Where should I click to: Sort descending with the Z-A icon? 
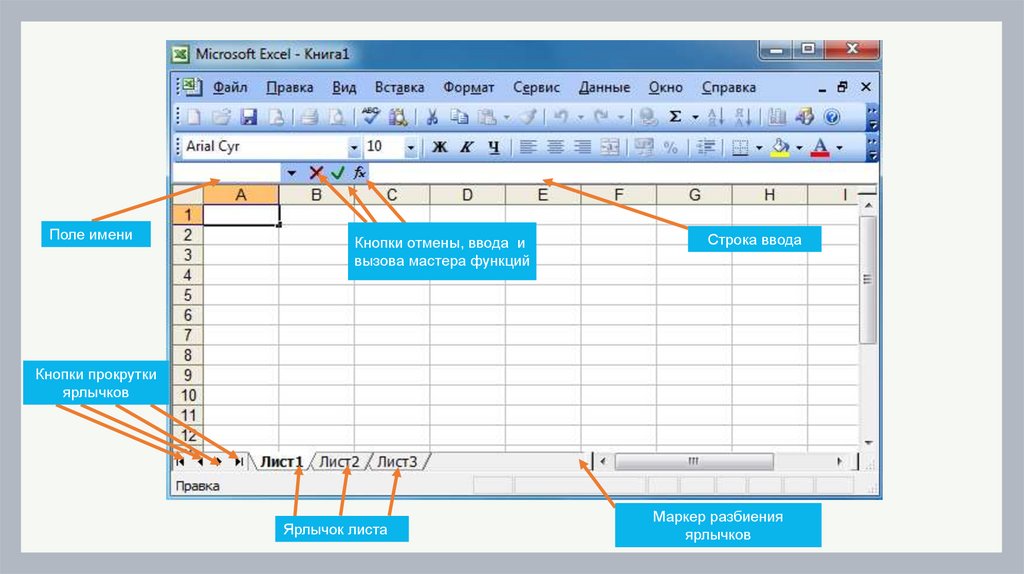pyautogui.click(x=743, y=117)
